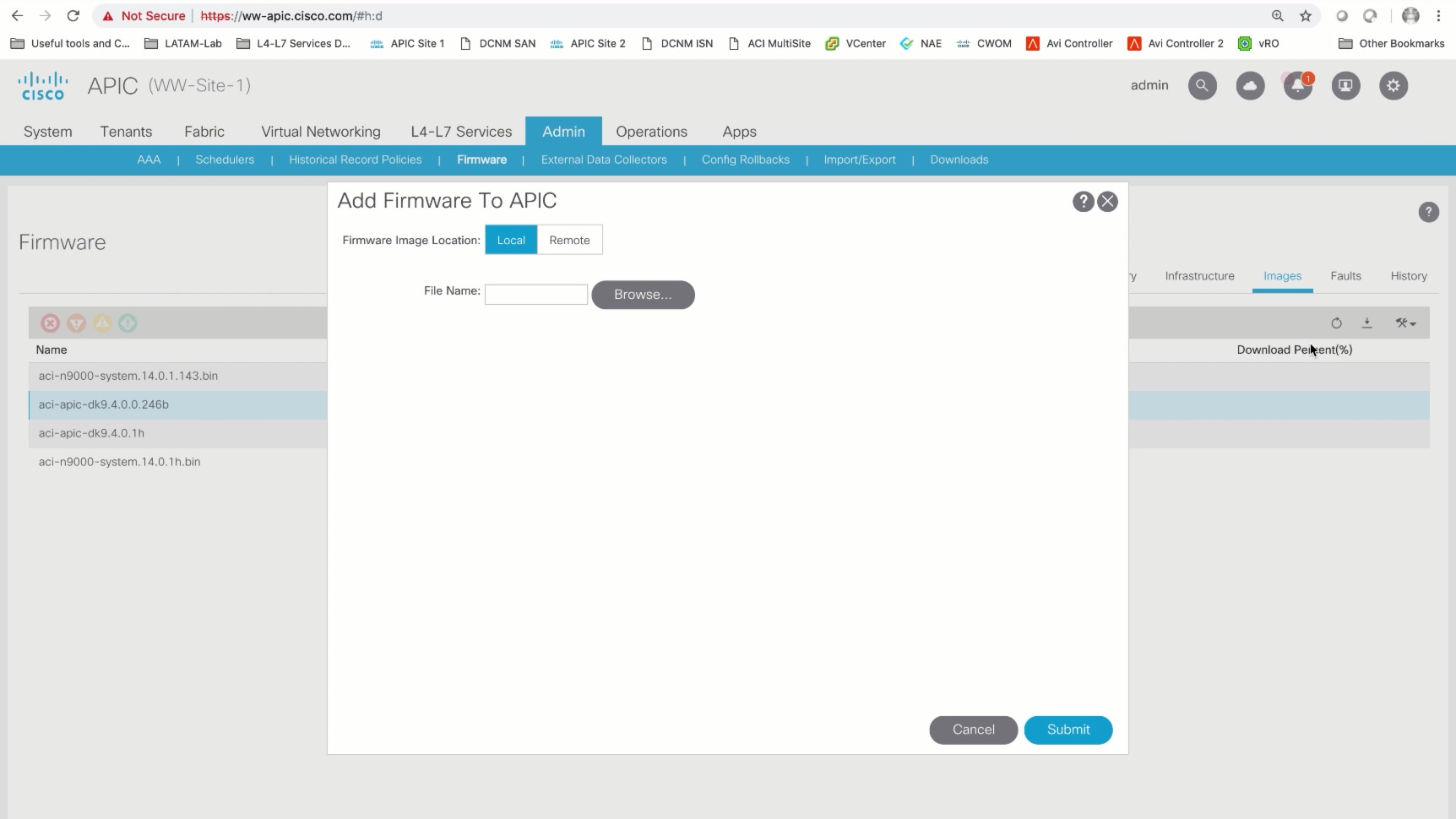Open the Add Firmware dialog help icon
This screenshot has height=819, width=1456.
click(x=1084, y=202)
